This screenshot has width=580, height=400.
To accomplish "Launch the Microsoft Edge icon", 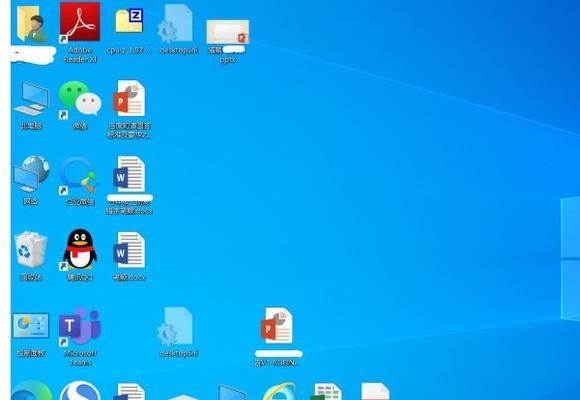I will 32,391.
